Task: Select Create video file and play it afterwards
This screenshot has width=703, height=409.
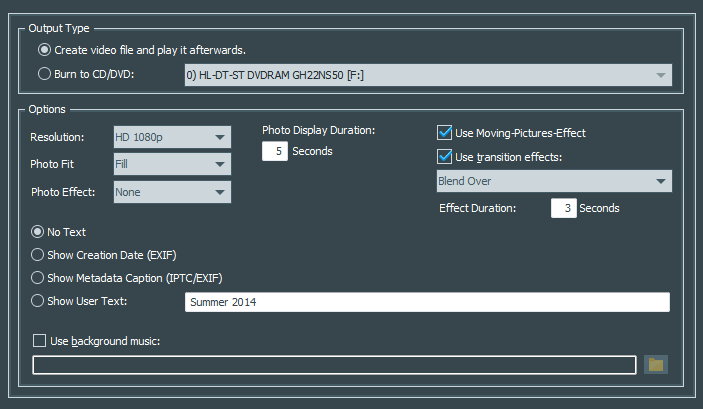Action: (x=44, y=49)
